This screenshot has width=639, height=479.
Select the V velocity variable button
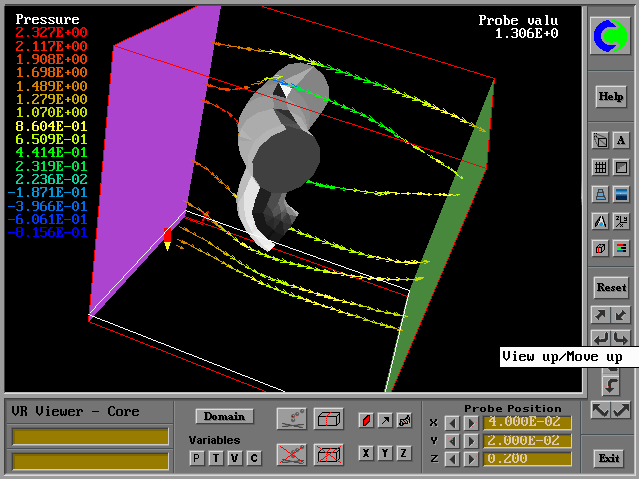pyautogui.click(x=235, y=458)
